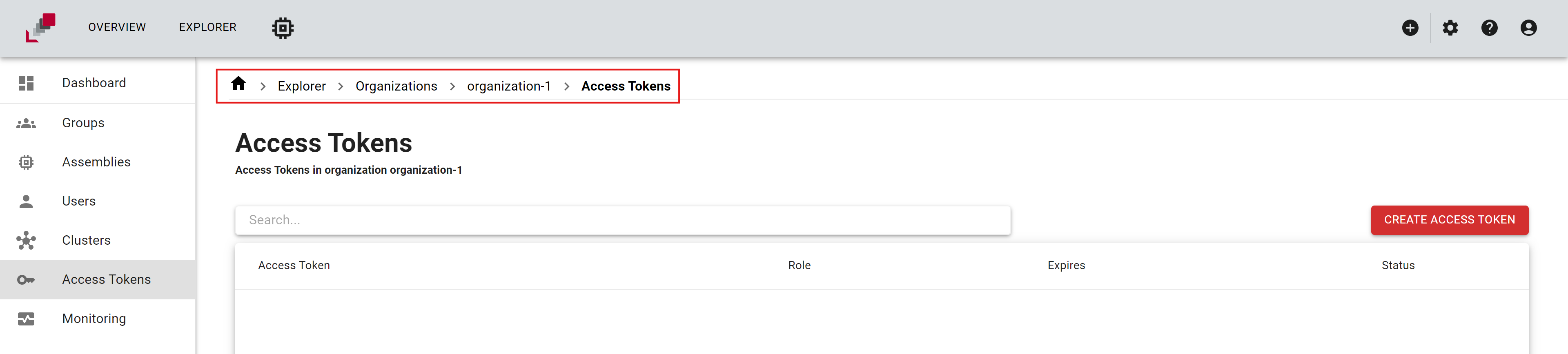Open settings gear icon
Image resolution: width=1568 pixels, height=354 pixels.
(1450, 27)
